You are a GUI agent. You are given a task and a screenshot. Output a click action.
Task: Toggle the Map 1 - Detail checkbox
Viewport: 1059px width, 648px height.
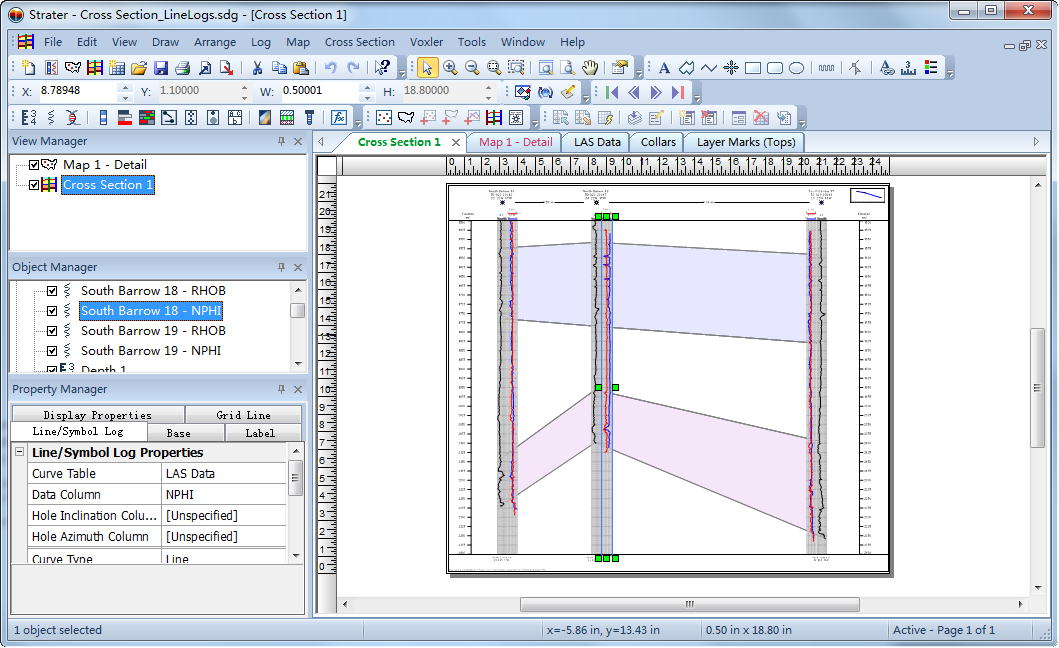(x=35, y=165)
